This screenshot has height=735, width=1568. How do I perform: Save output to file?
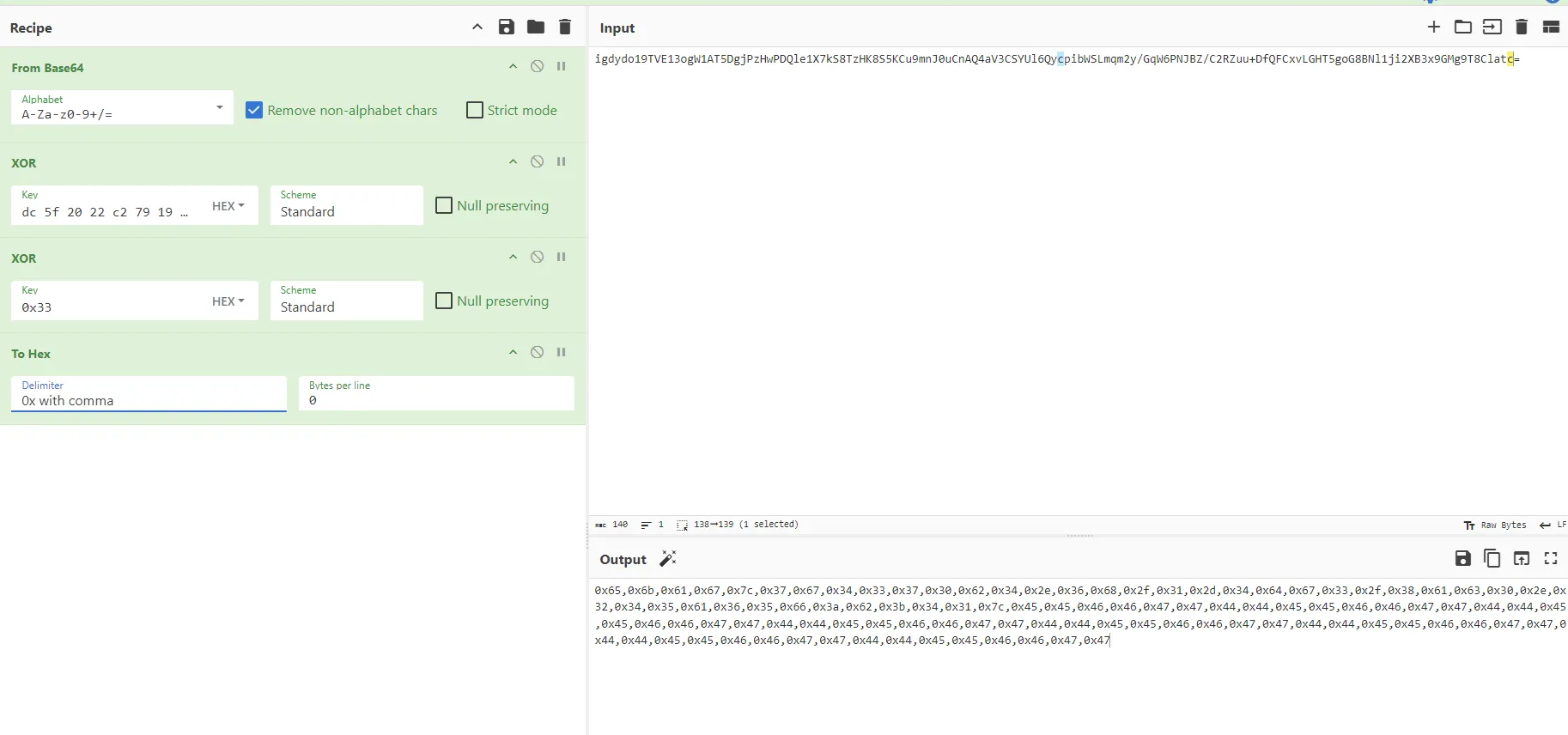point(1463,559)
